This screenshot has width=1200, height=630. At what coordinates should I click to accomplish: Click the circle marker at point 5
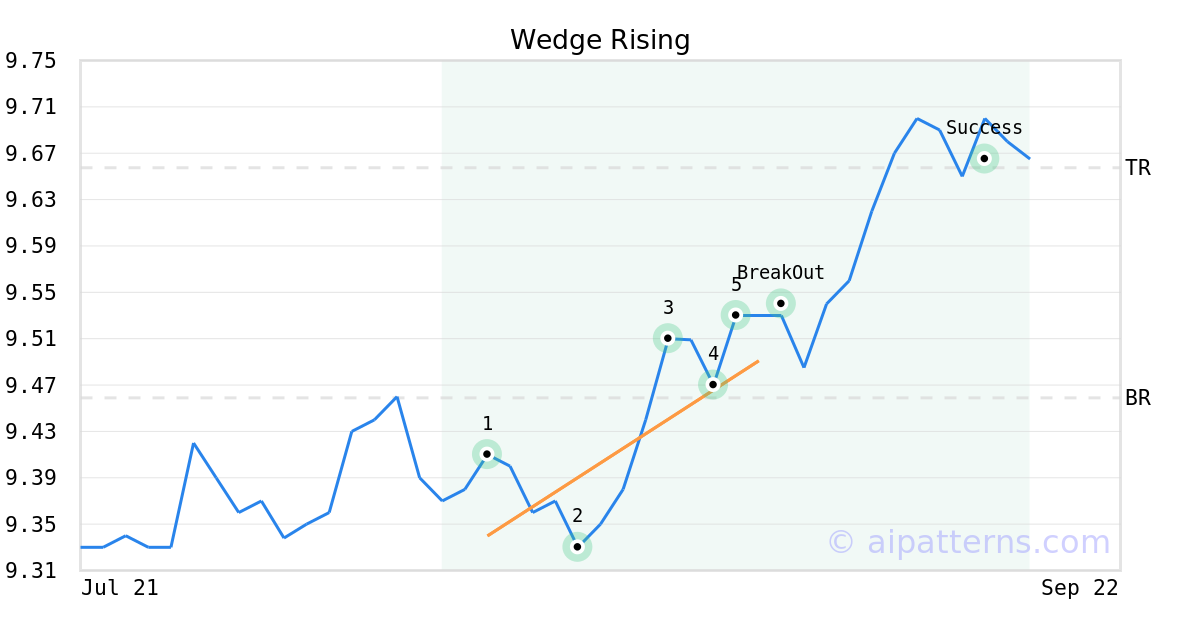click(736, 315)
